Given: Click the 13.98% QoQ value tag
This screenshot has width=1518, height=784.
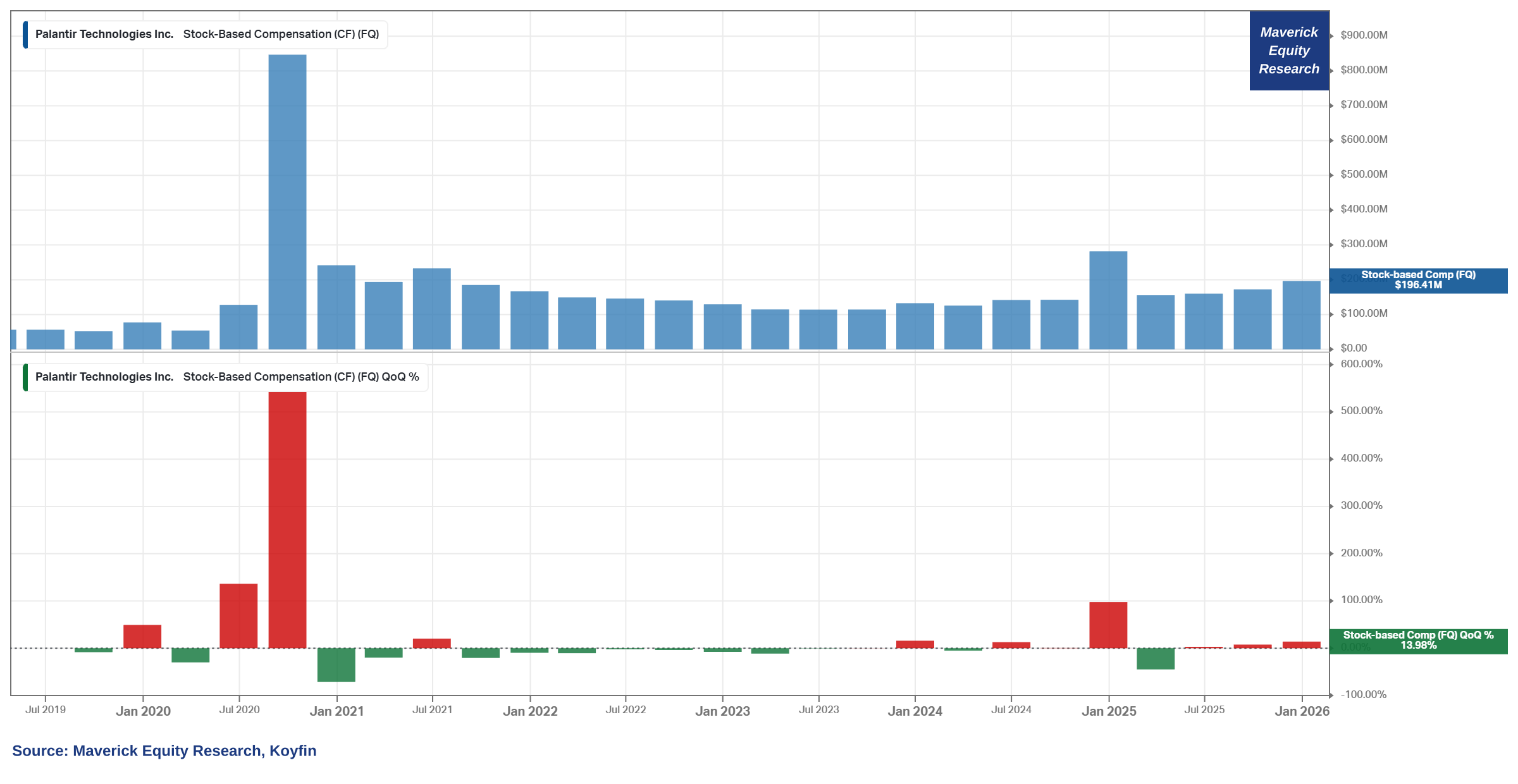Looking at the screenshot, I should pos(1418,640).
